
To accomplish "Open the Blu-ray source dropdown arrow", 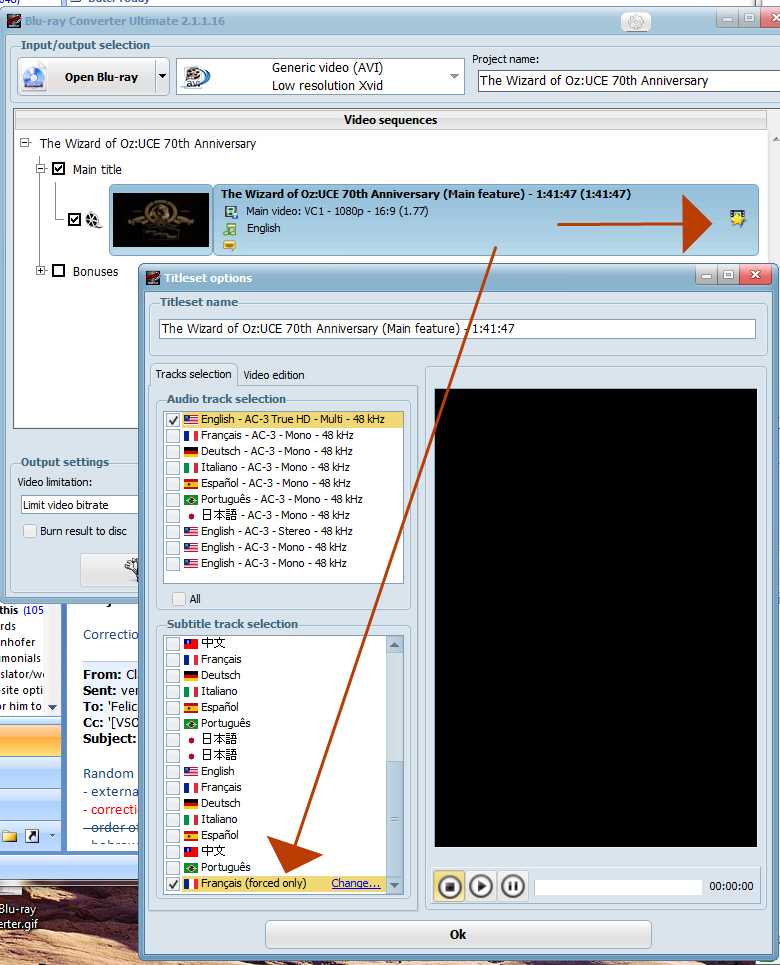I will click(x=163, y=76).
